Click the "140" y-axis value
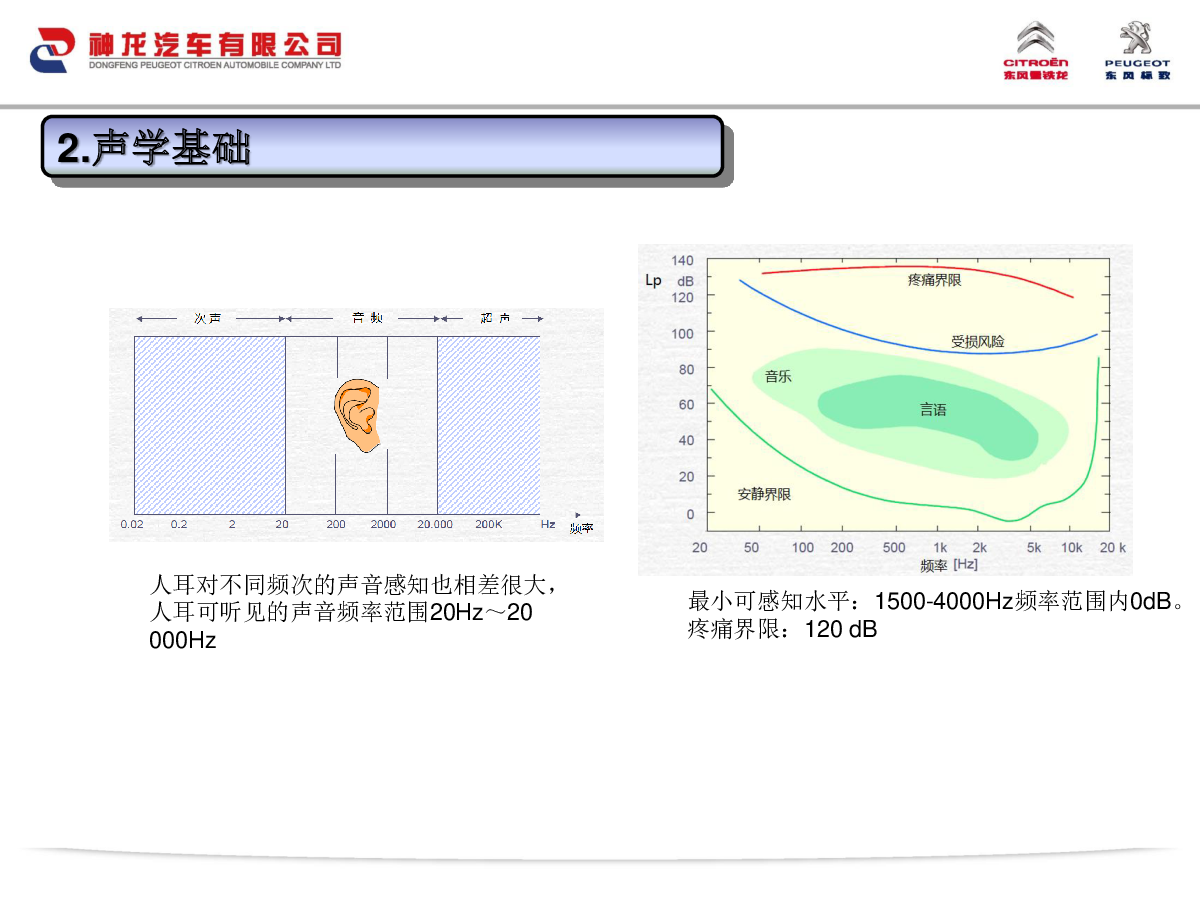 click(x=682, y=261)
